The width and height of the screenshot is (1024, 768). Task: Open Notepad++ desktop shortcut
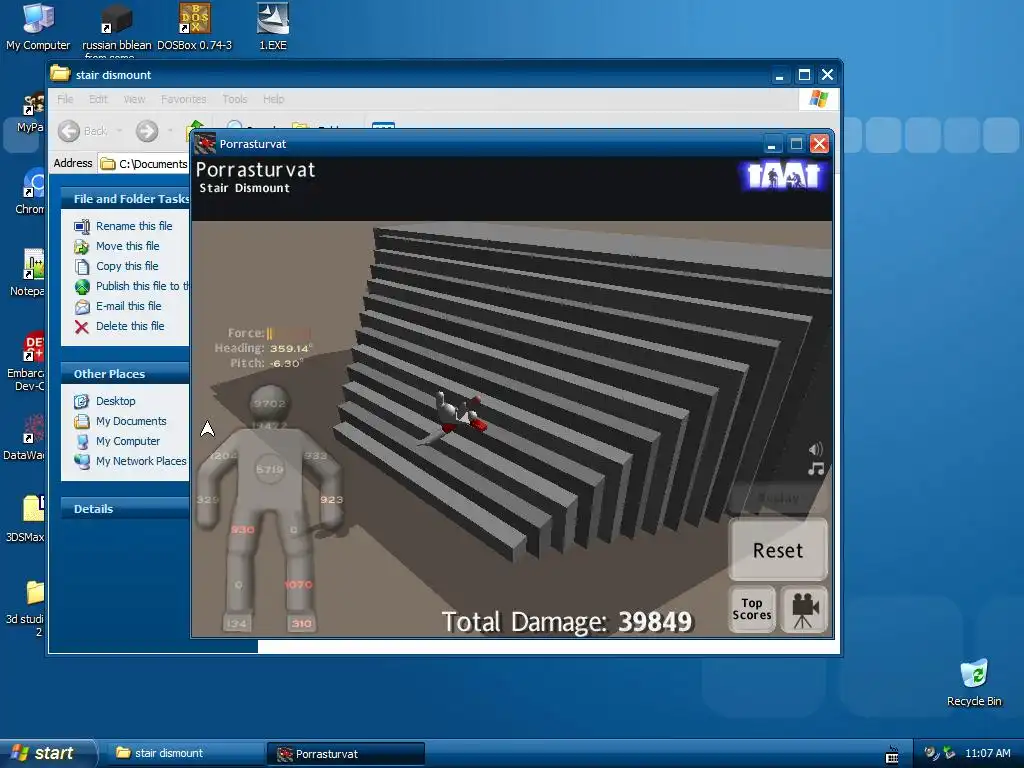pyautogui.click(x=26, y=273)
